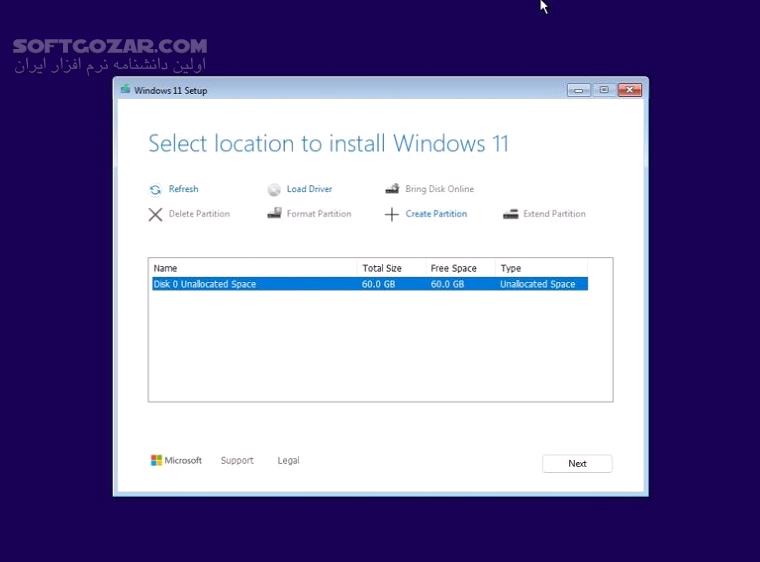Image resolution: width=760 pixels, height=562 pixels.
Task: Click the Bring Disk Online label
Action: [440, 189]
